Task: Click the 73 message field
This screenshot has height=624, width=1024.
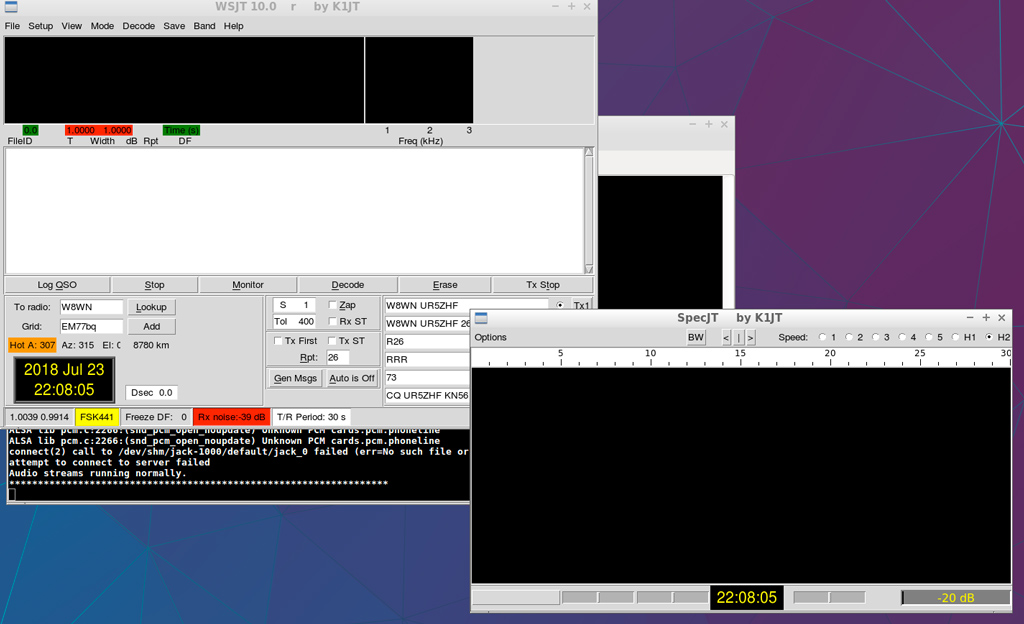Action: 428,377
